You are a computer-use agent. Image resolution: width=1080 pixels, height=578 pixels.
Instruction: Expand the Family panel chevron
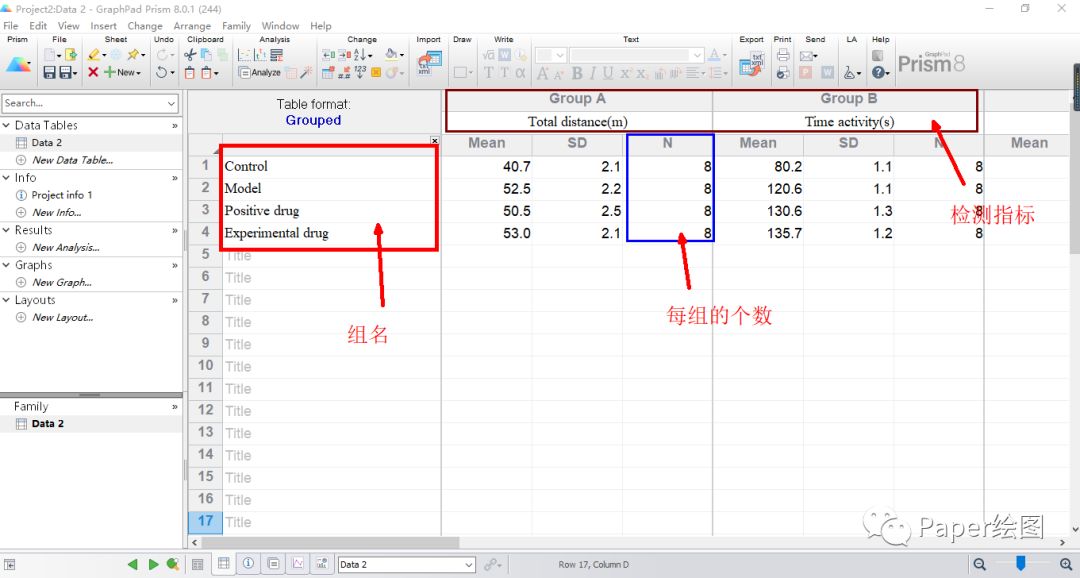pyautogui.click(x=174, y=407)
